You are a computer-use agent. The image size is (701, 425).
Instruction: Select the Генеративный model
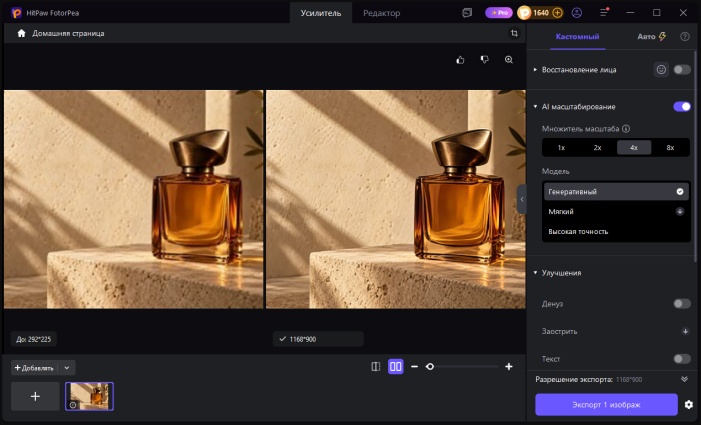tap(616, 191)
